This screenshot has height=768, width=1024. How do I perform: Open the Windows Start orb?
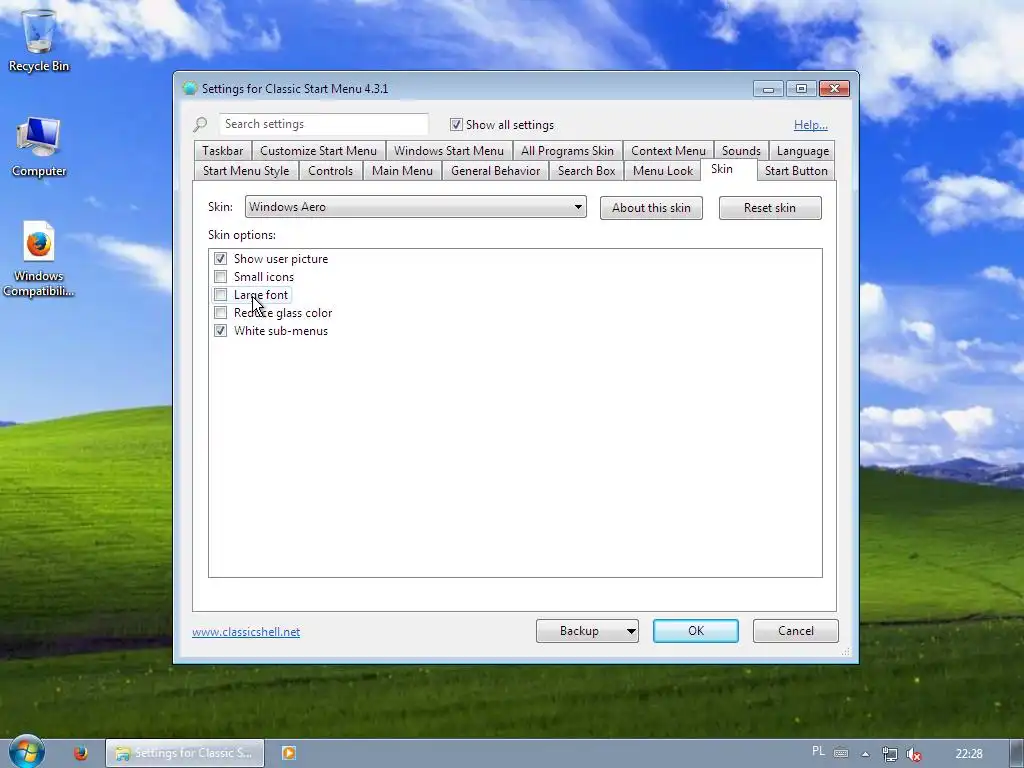tap(26, 752)
